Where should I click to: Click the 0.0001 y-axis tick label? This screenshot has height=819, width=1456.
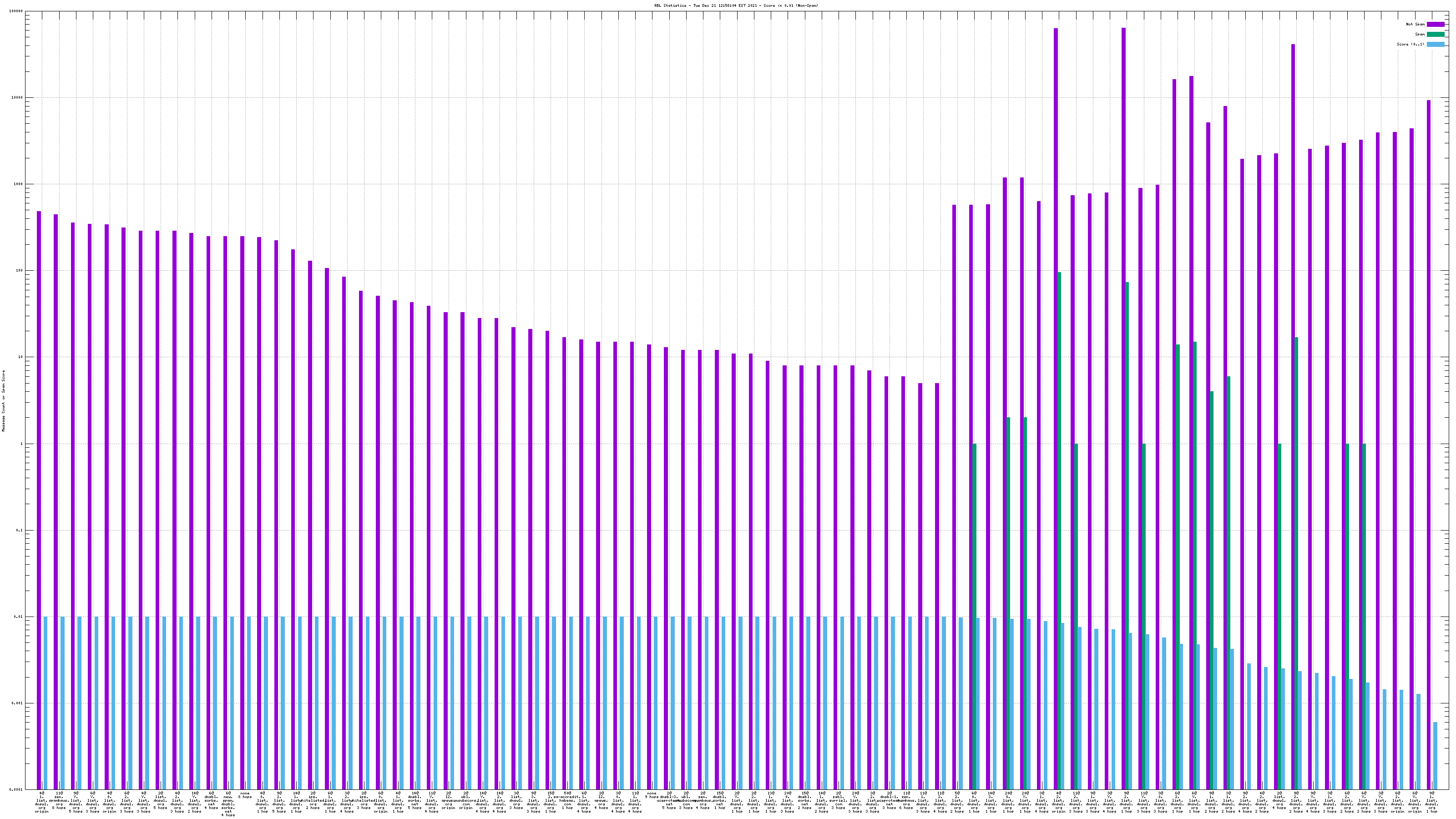(x=16, y=789)
